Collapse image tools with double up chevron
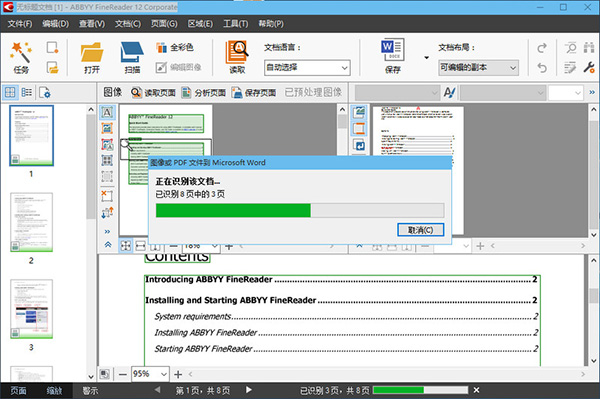This screenshot has width=600, height=399. [108, 244]
